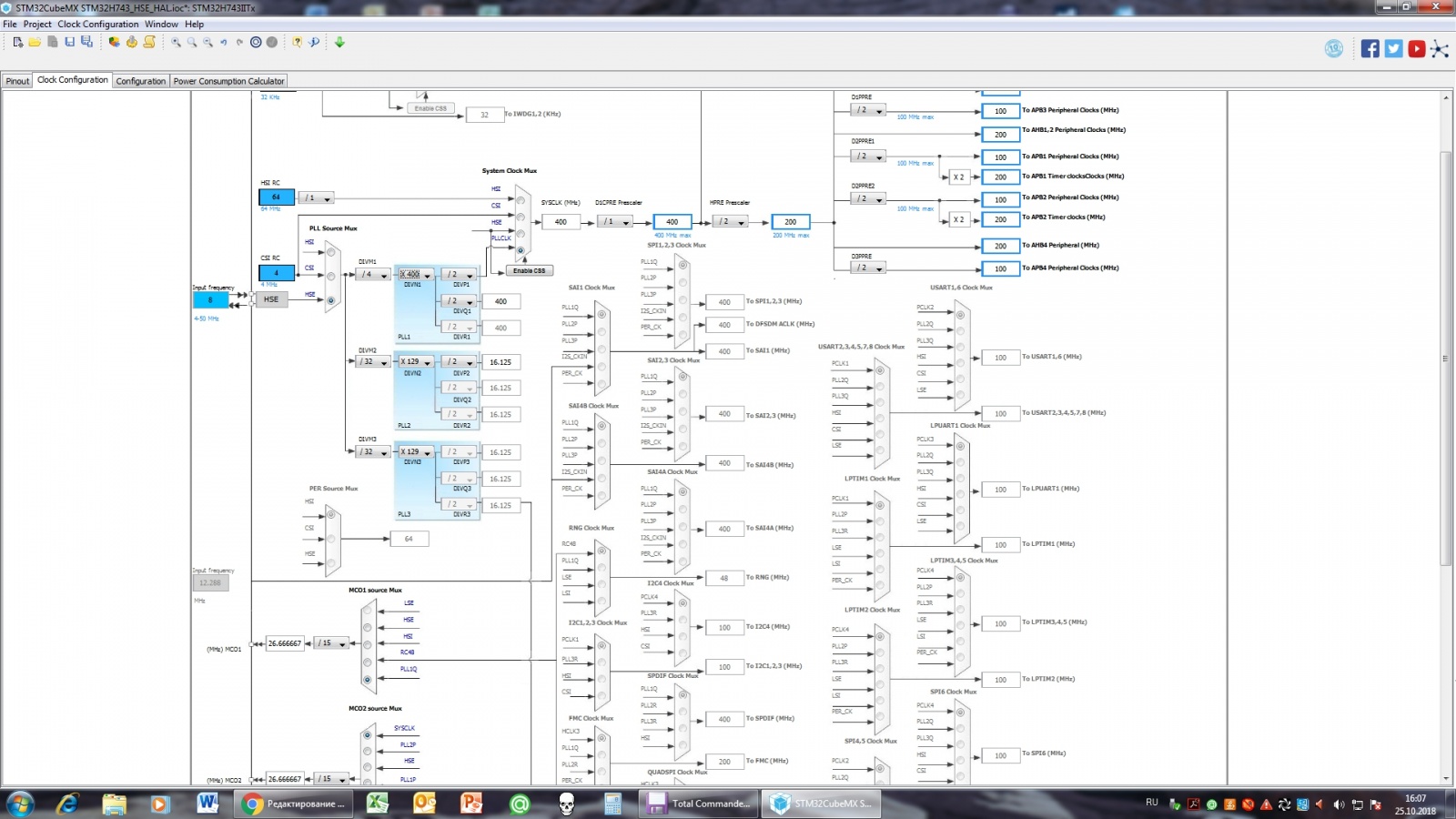This screenshot has height=819, width=1456.
Task: Click the Undo arrow toolbar icon
Action: point(224,42)
